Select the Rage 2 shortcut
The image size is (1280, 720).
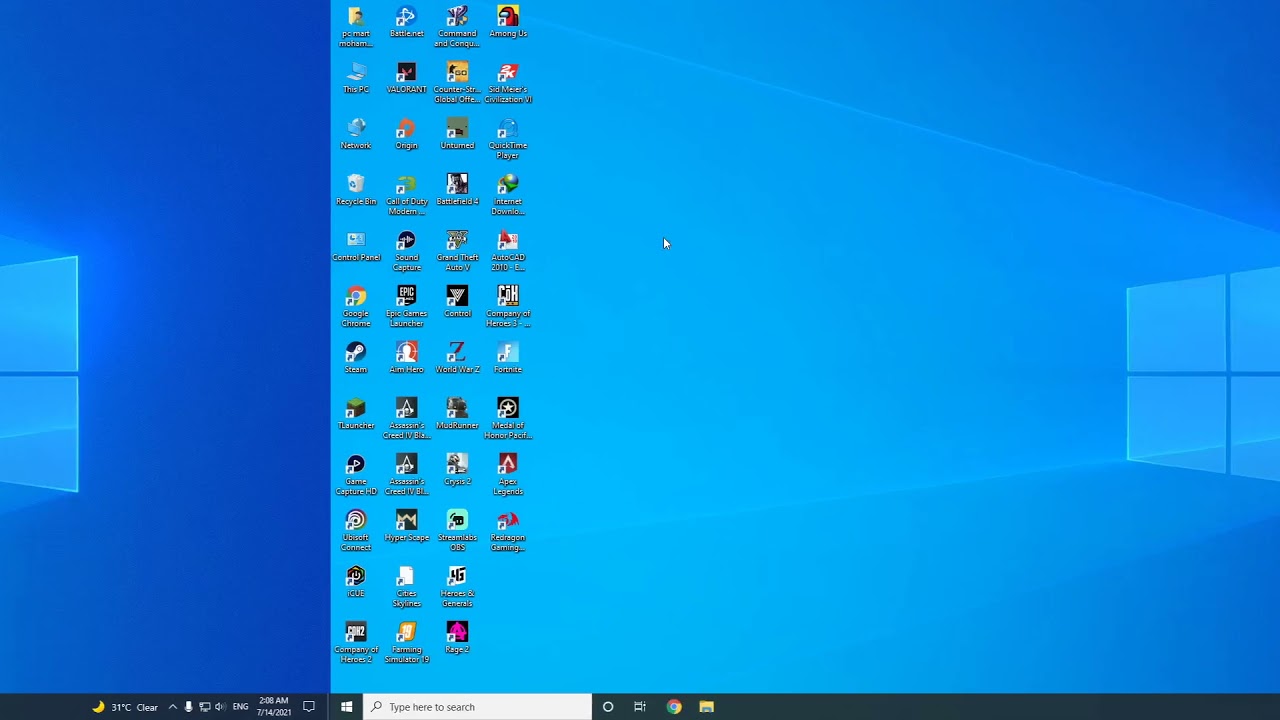point(457,639)
